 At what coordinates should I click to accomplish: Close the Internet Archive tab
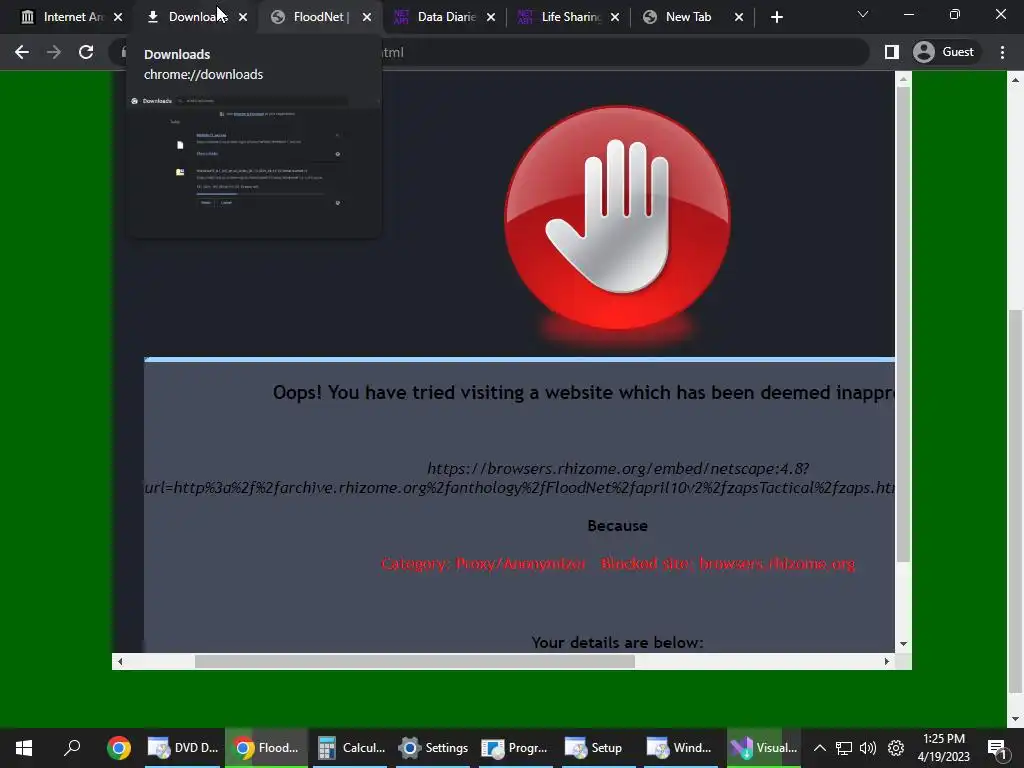click(x=118, y=17)
